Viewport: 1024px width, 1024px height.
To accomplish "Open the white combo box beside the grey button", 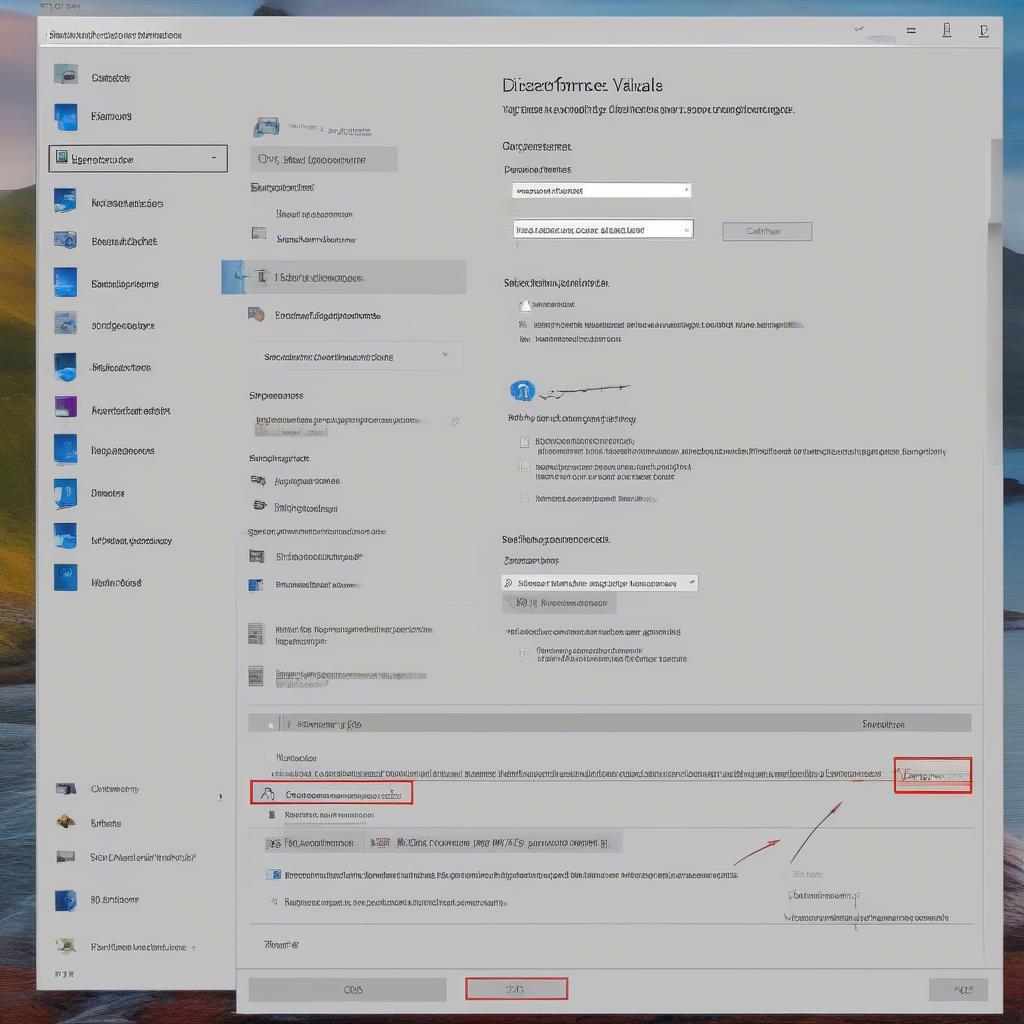I will [603, 229].
